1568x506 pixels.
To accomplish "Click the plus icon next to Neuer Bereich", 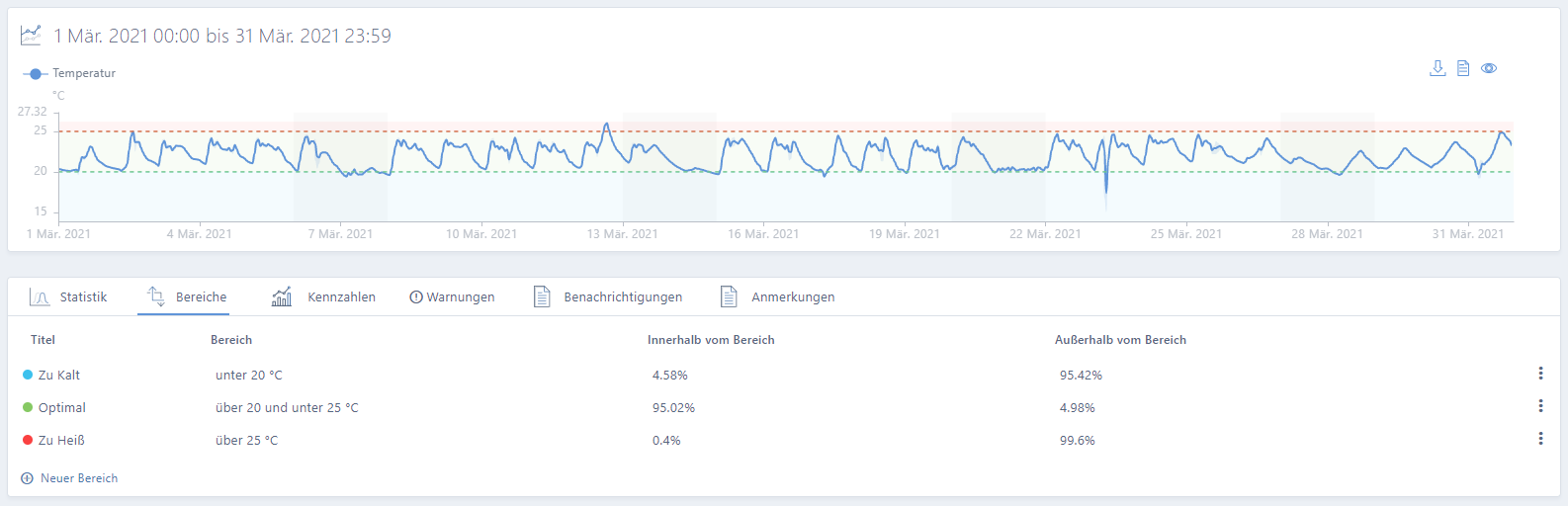I will click(x=27, y=478).
